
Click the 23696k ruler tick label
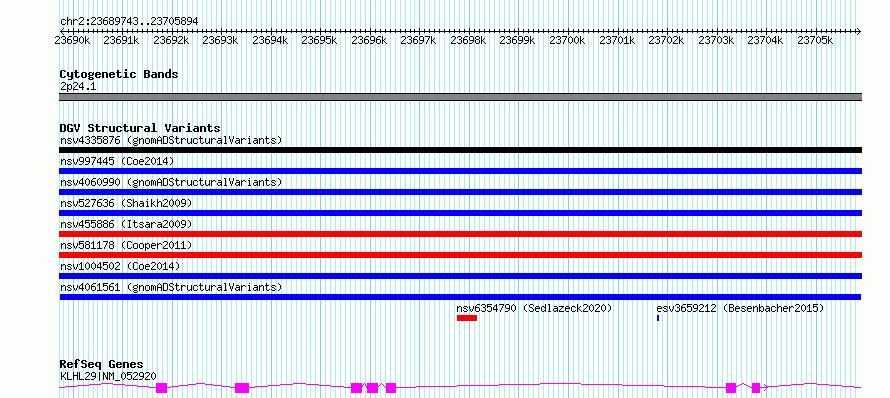(370, 40)
